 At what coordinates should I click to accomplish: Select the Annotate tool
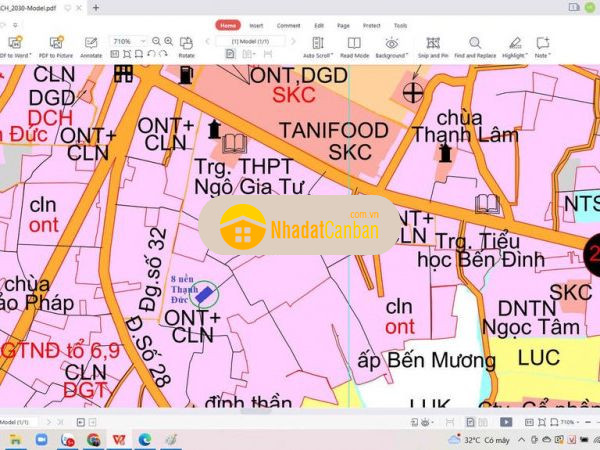91,47
